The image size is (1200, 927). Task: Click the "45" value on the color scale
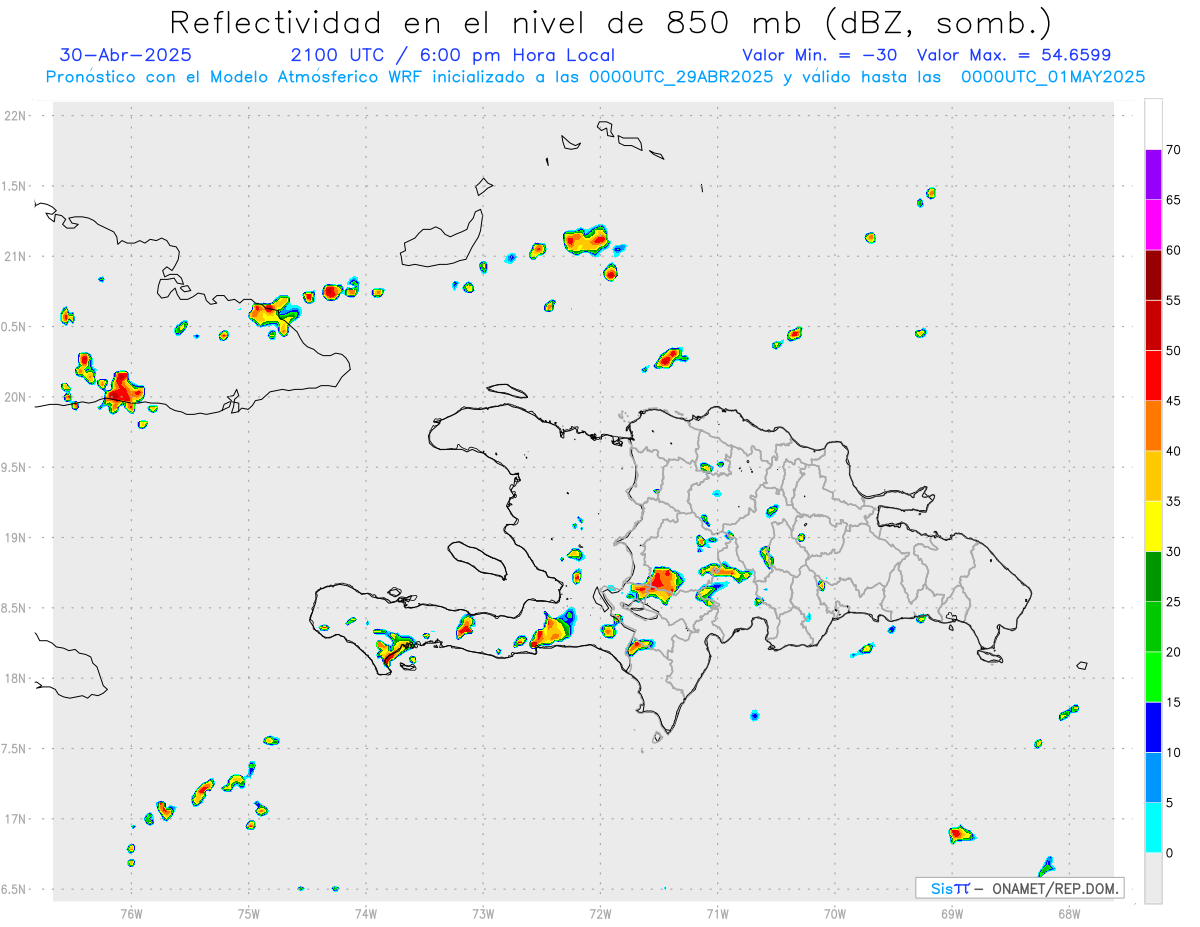pyautogui.click(x=1174, y=401)
